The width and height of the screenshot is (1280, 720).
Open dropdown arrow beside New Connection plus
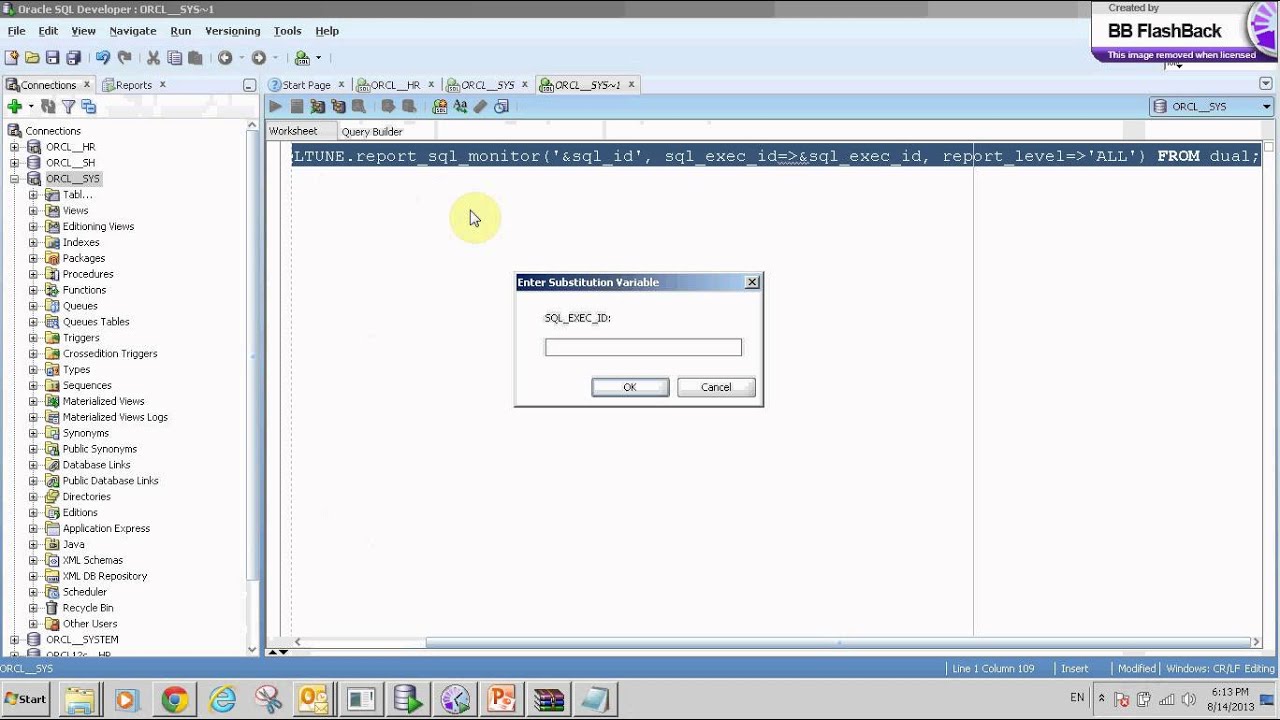(x=31, y=106)
